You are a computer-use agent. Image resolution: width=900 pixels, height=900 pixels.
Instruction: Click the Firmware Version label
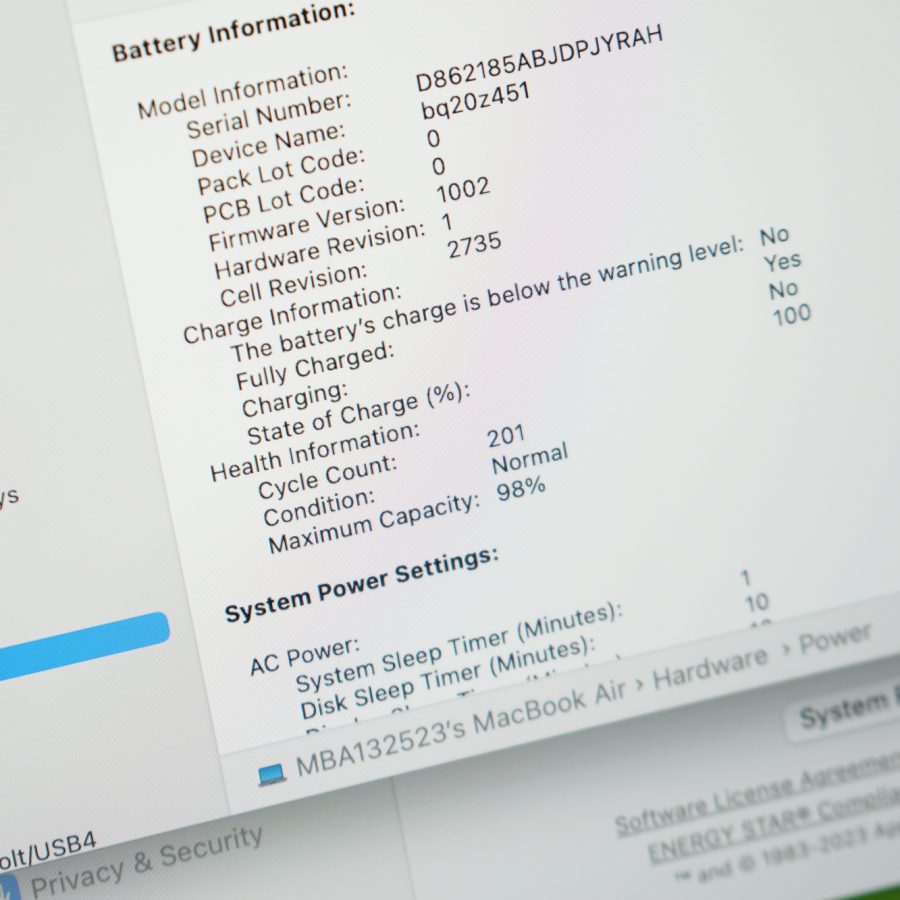tap(307, 224)
